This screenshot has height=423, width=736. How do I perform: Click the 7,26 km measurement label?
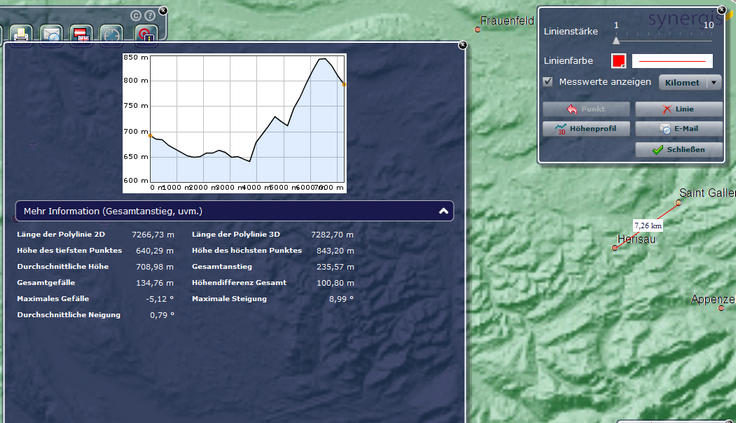[647, 226]
